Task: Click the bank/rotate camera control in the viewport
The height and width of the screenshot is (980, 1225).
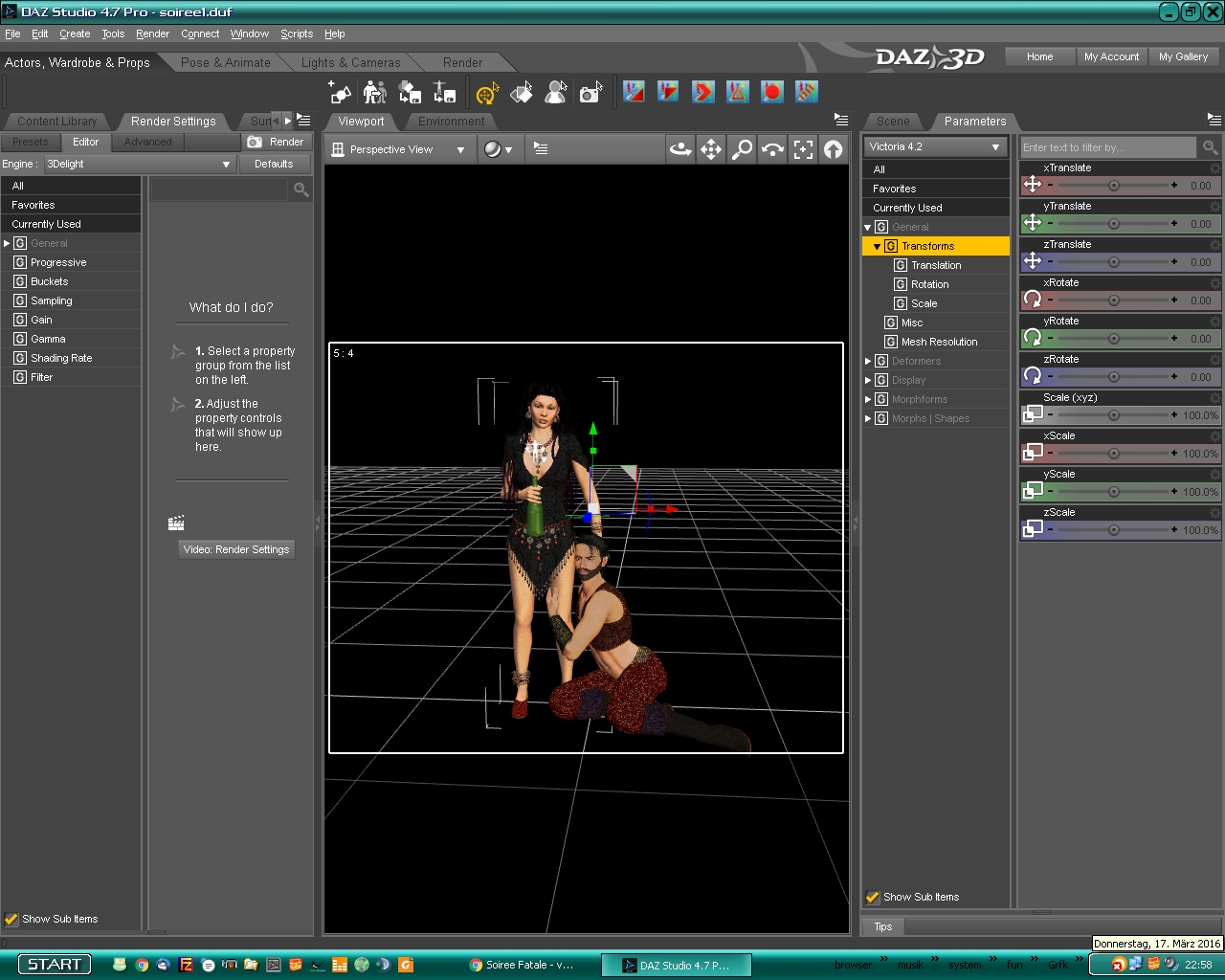Action: [x=772, y=149]
